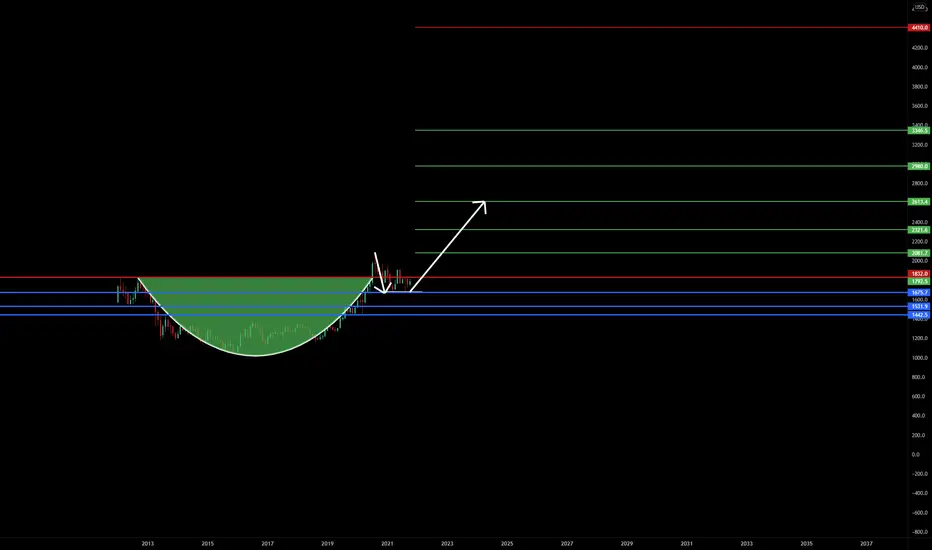Screen dimensions: 932x550
Task: Click the -600.0 price scale tick
Action: 920,513
